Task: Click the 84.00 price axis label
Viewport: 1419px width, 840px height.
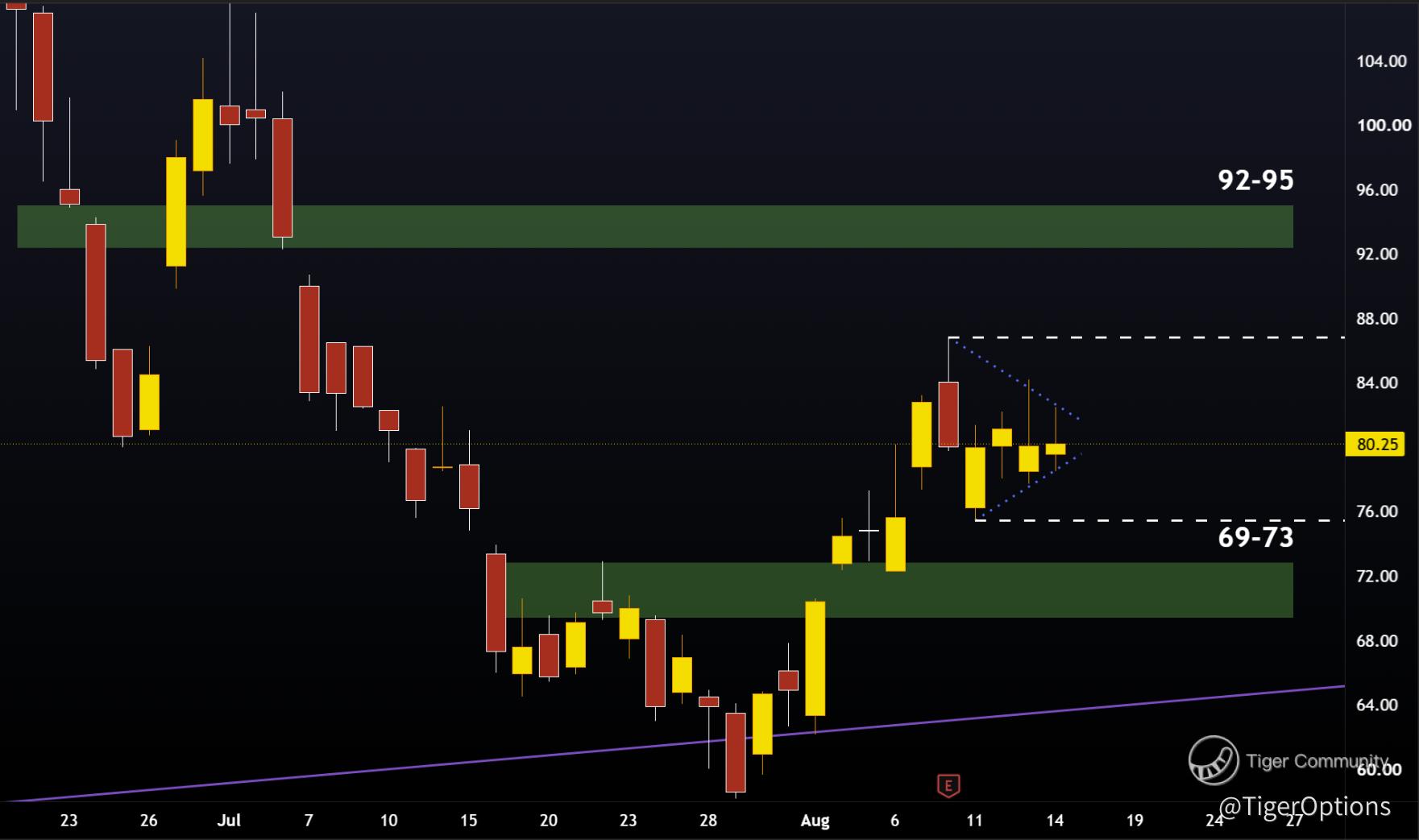Action: point(1377,383)
